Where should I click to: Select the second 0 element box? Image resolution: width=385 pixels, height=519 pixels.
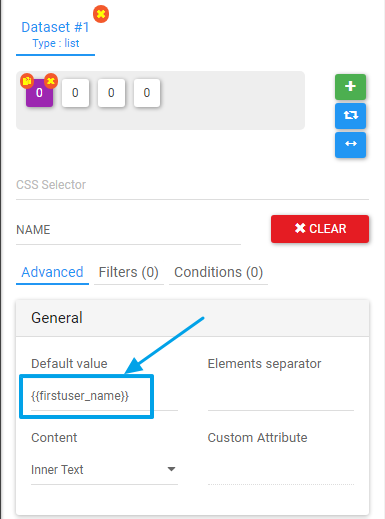point(75,93)
